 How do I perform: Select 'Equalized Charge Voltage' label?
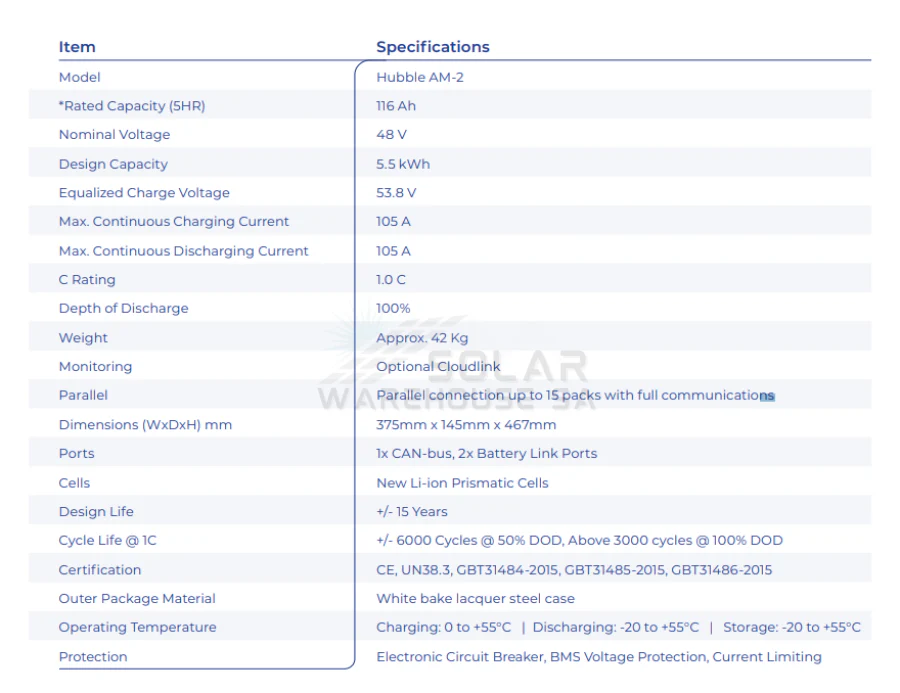pos(144,193)
